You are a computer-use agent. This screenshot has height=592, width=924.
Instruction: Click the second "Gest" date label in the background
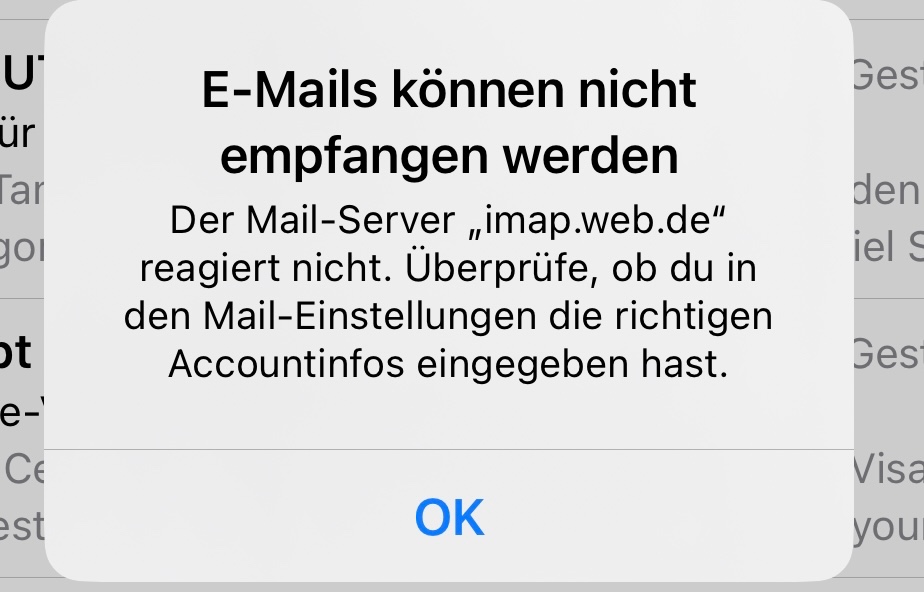[x=888, y=353]
